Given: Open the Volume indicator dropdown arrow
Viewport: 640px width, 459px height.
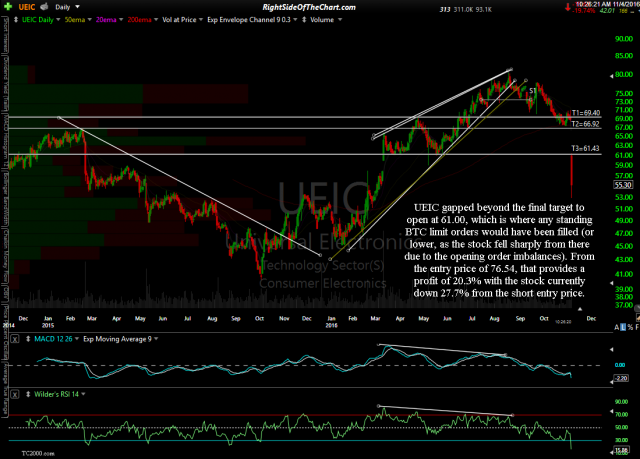Looking at the screenshot, I should 340,20.
